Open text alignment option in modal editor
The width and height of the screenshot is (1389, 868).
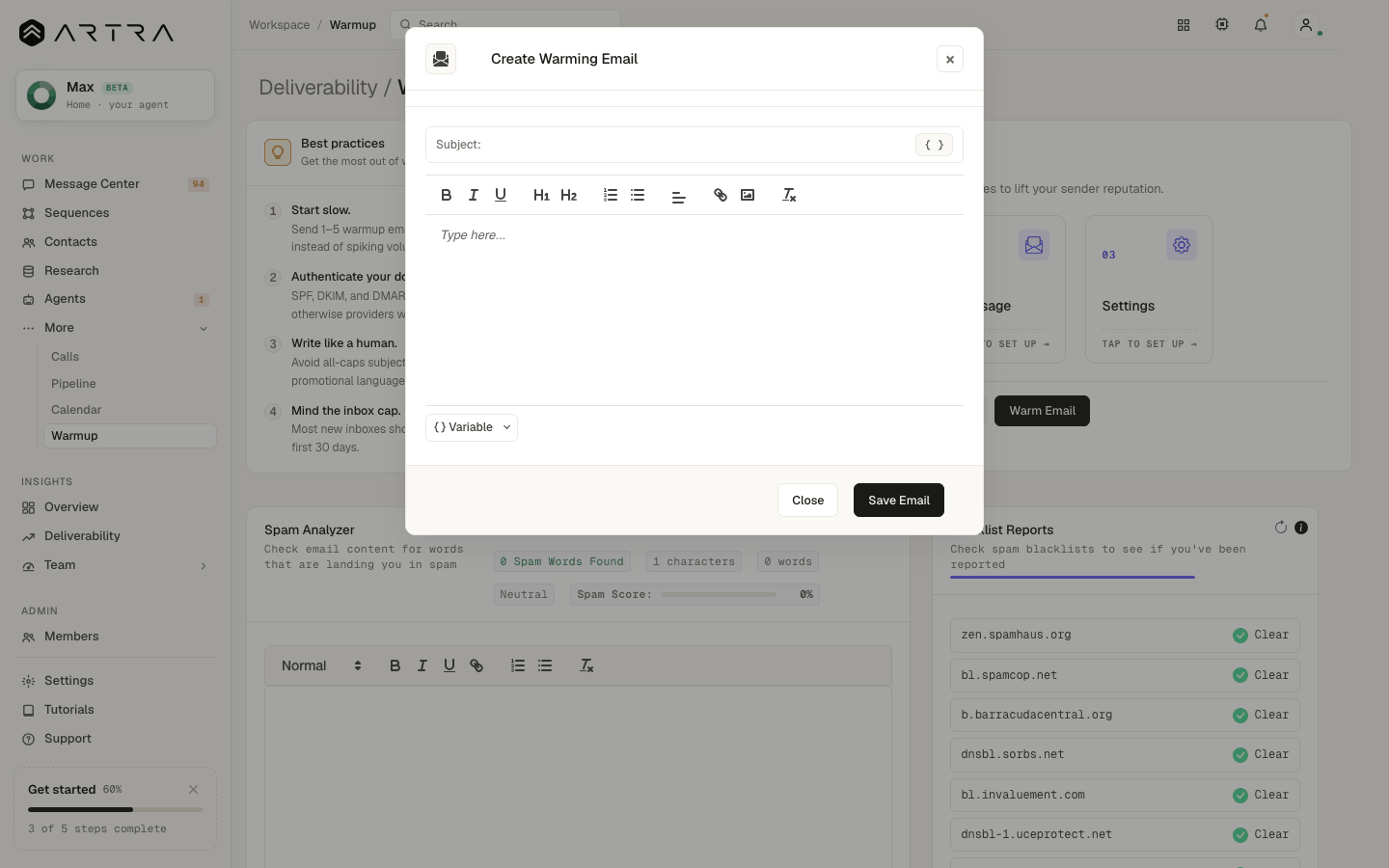679,196
